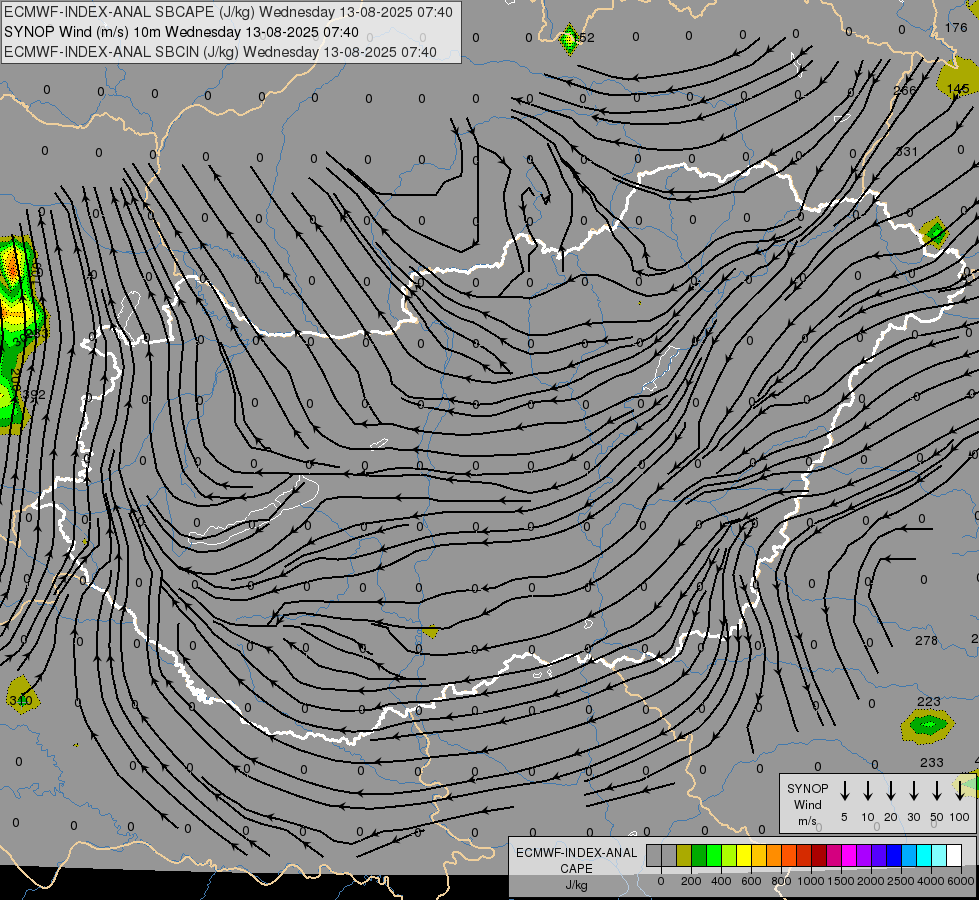Image resolution: width=979 pixels, height=900 pixels.
Task: Select the lime yellow-green swatch in CAPE legend
Action: click(x=729, y=855)
